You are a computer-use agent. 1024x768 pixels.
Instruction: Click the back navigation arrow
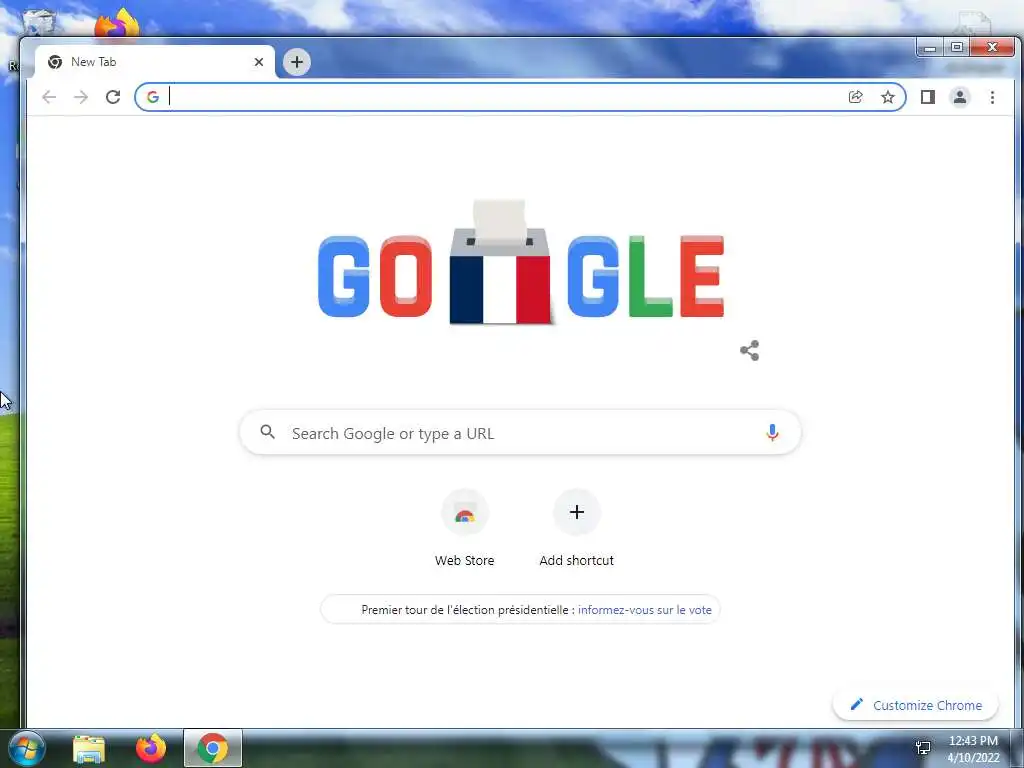pos(49,97)
